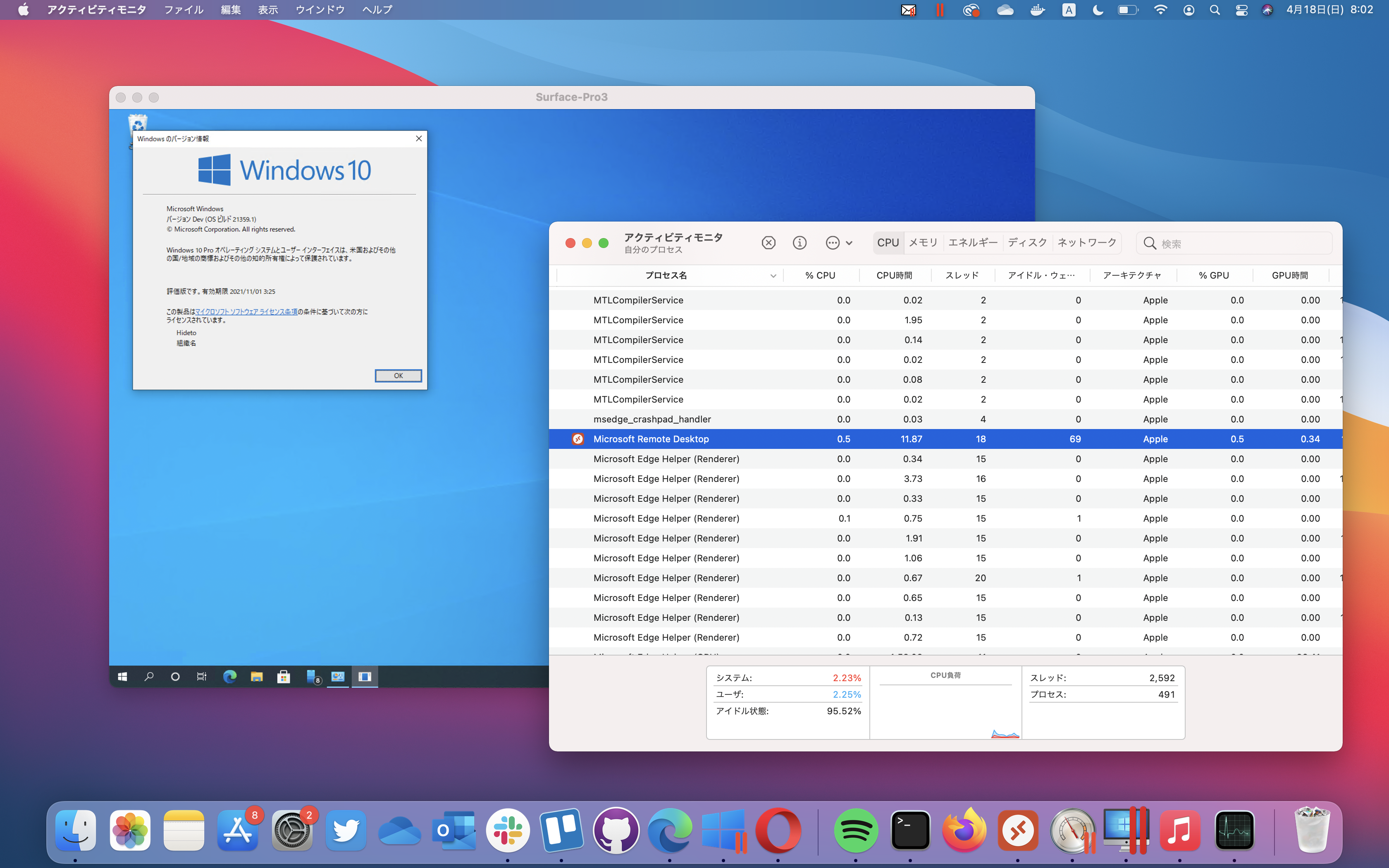
Task: Click the stop process icon in Activity Monitor
Action: [x=768, y=242]
